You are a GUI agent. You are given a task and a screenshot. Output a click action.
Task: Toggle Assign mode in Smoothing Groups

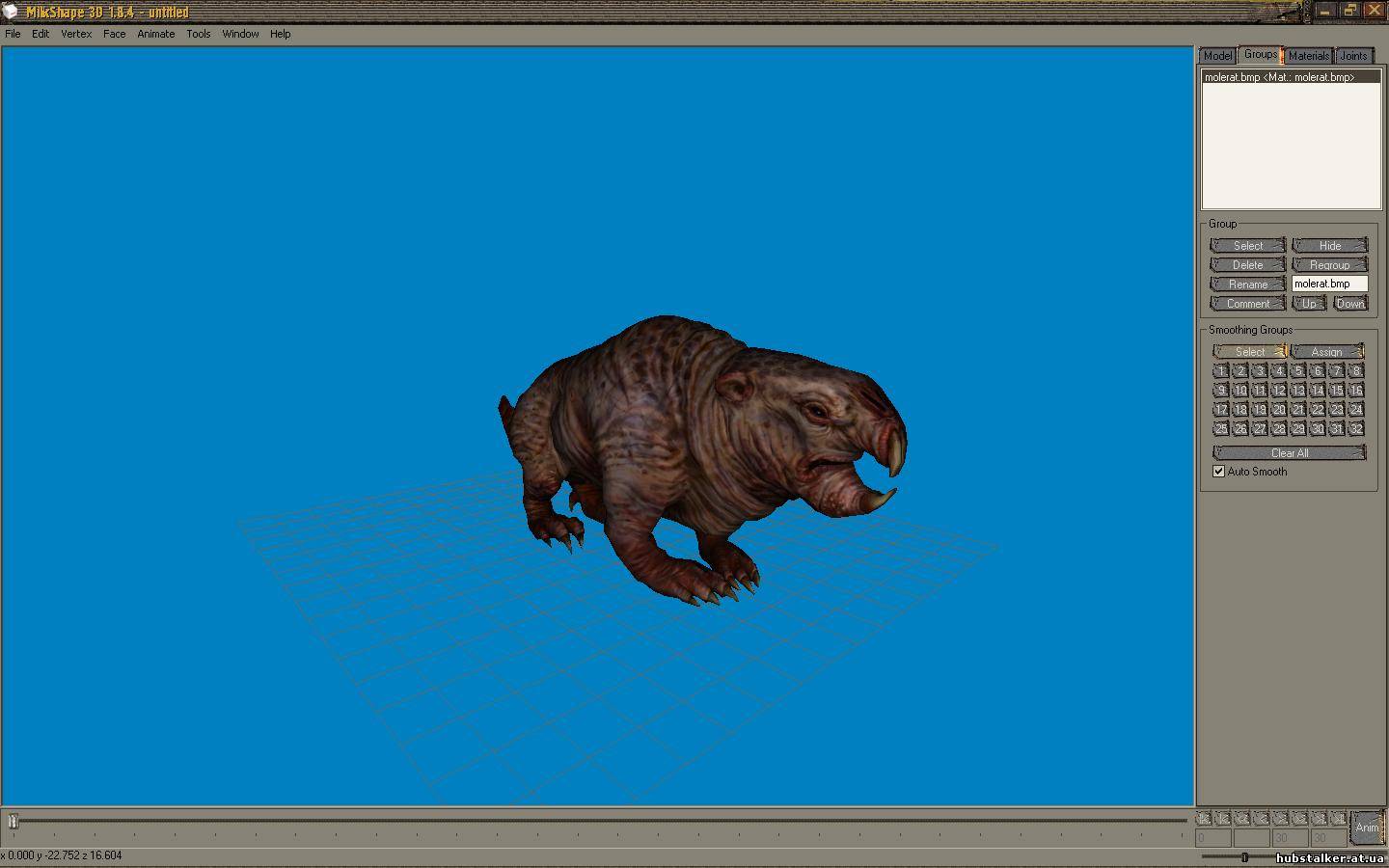[x=1327, y=351]
